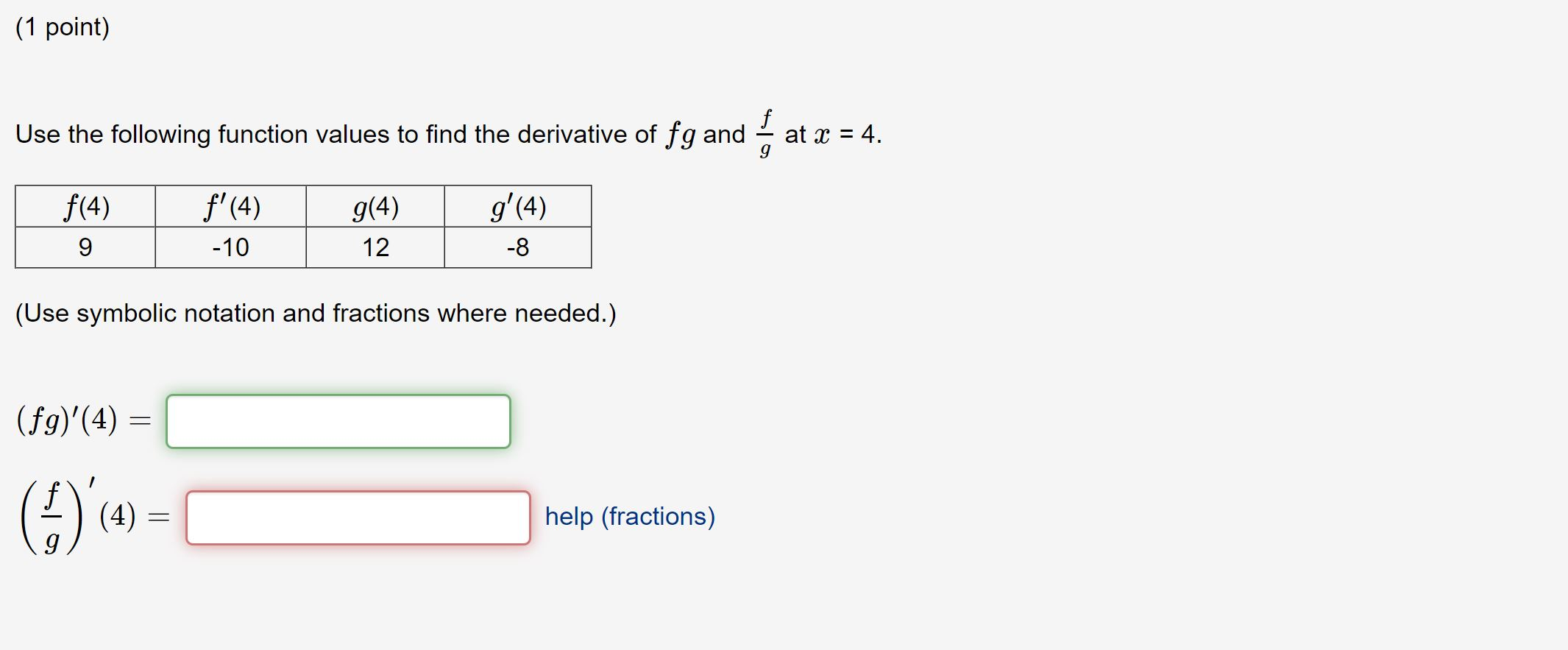The height and width of the screenshot is (650, 1568).
Task: Select the value -8 in the table
Action: pos(517,247)
